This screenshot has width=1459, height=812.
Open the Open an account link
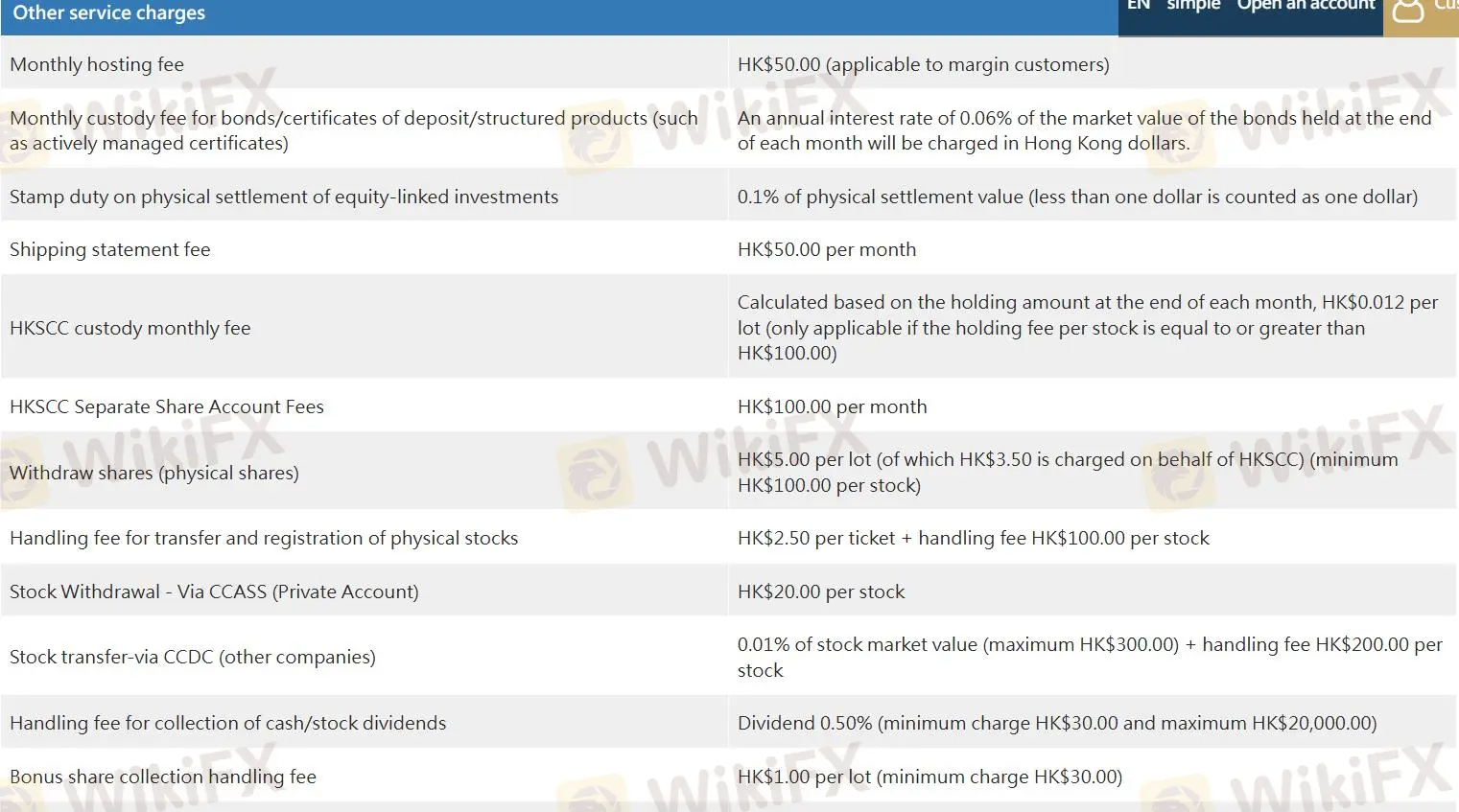[1305, 6]
